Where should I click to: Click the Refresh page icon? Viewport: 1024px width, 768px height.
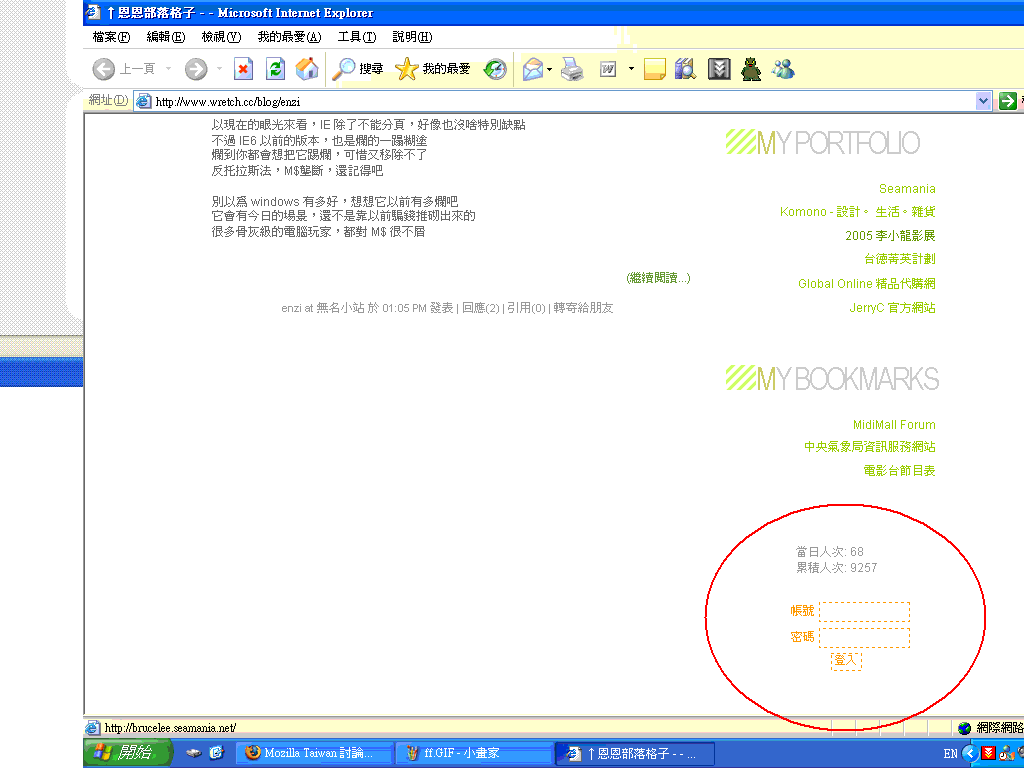pyautogui.click(x=275, y=69)
